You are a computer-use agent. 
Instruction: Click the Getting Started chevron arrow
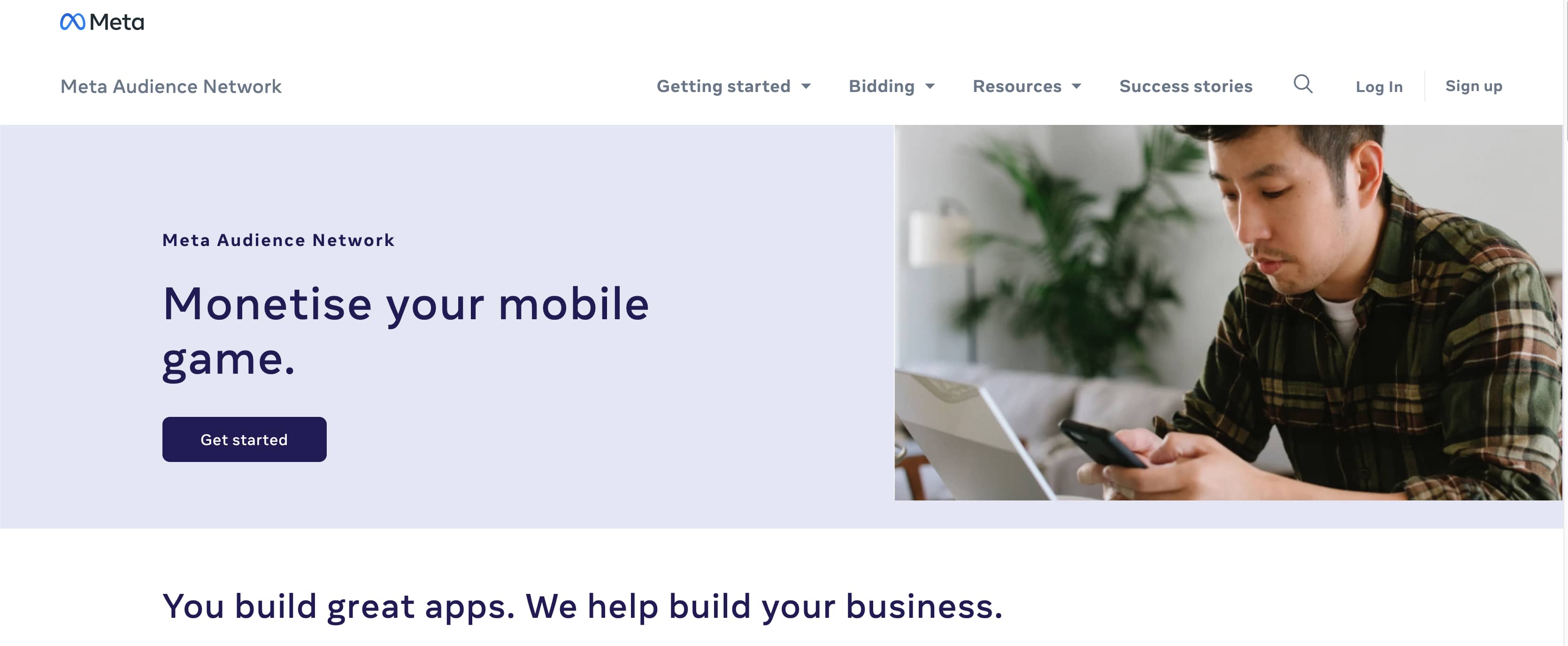pos(808,85)
